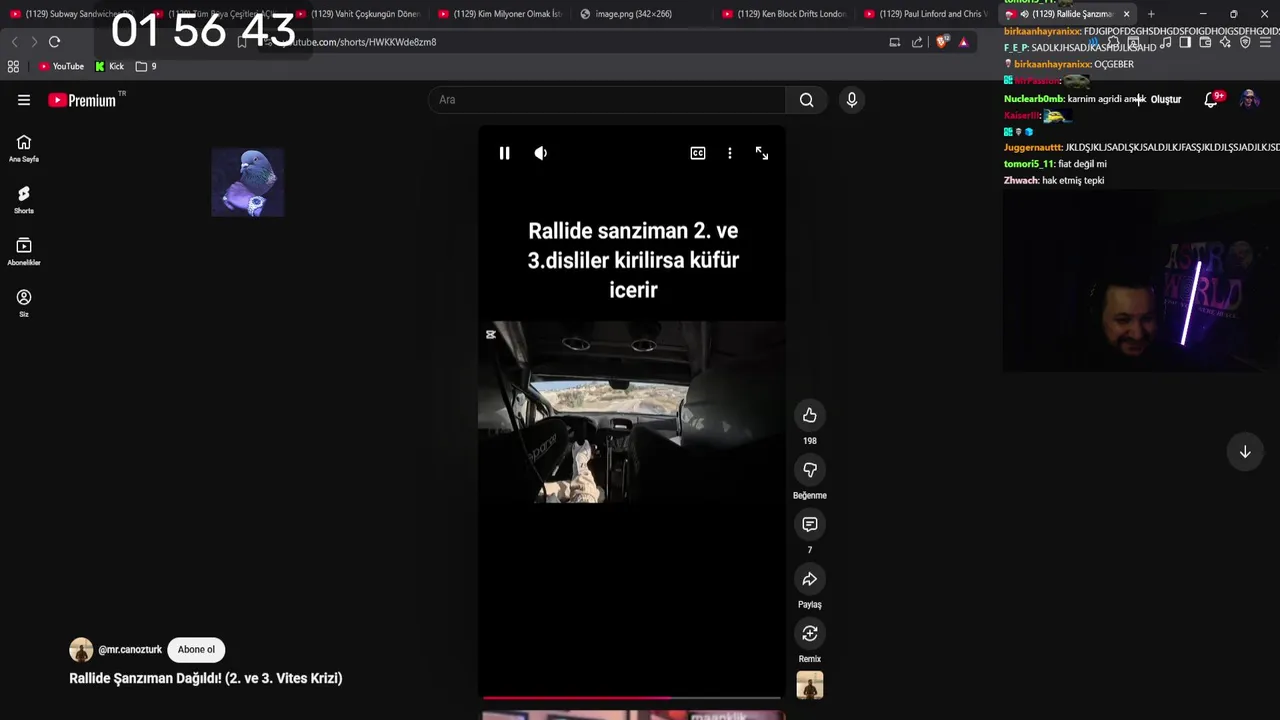Open the sound thumbnail below Remix
Viewport: 1280px width, 720px height.
(x=810, y=685)
